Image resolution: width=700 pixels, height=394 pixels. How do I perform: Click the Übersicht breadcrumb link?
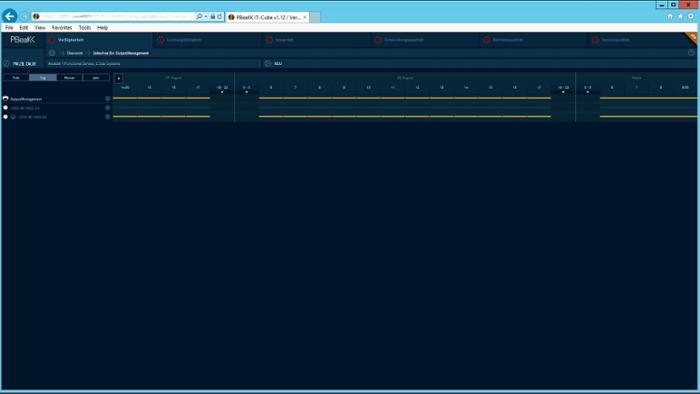coord(75,53)
